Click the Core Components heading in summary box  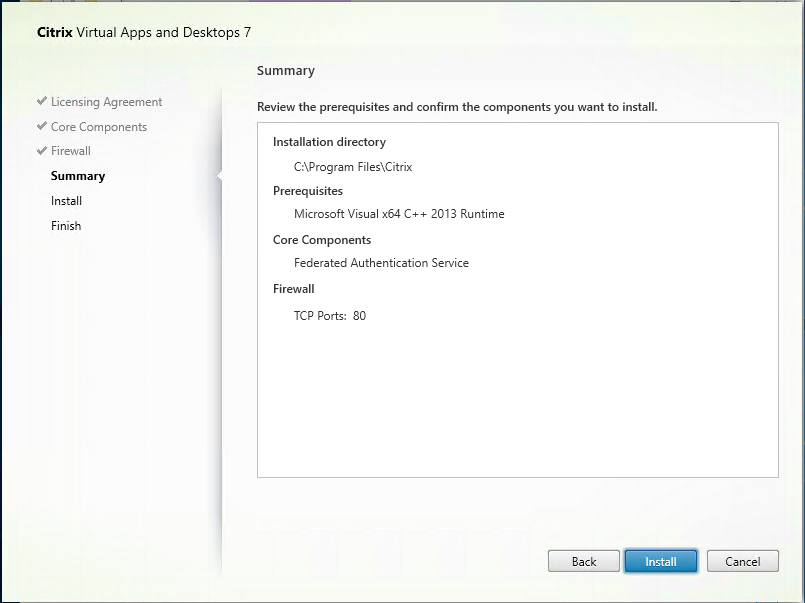click(x=322, y=240)
